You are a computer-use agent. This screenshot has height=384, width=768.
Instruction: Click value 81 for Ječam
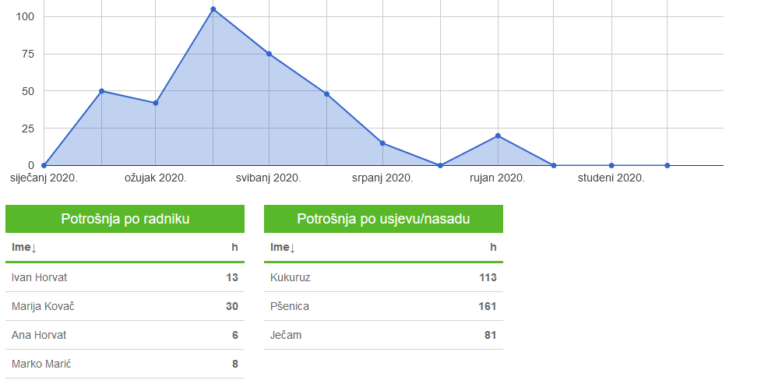pos(491,336)
